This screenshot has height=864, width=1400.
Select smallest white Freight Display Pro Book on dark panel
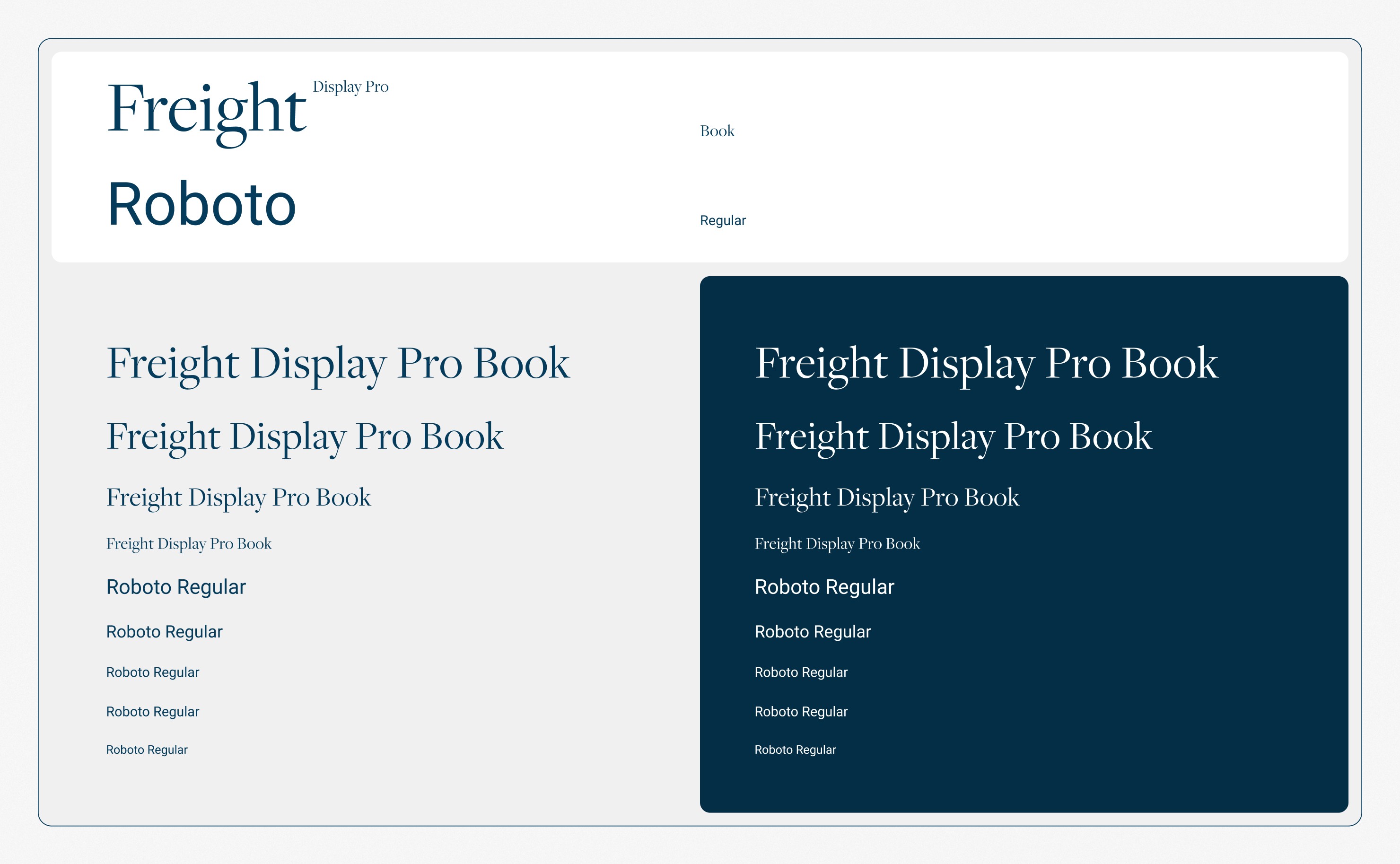tap(837, 543)
